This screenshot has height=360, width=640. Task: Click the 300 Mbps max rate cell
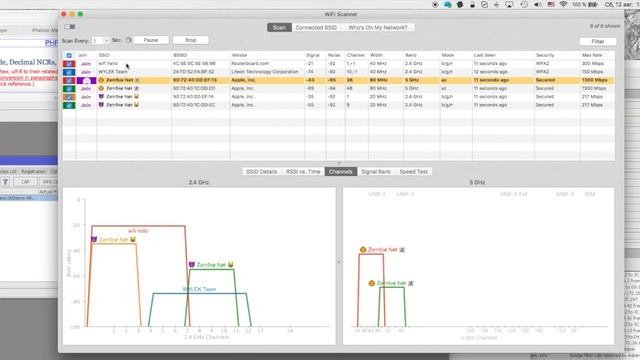(x=597, y=64)
